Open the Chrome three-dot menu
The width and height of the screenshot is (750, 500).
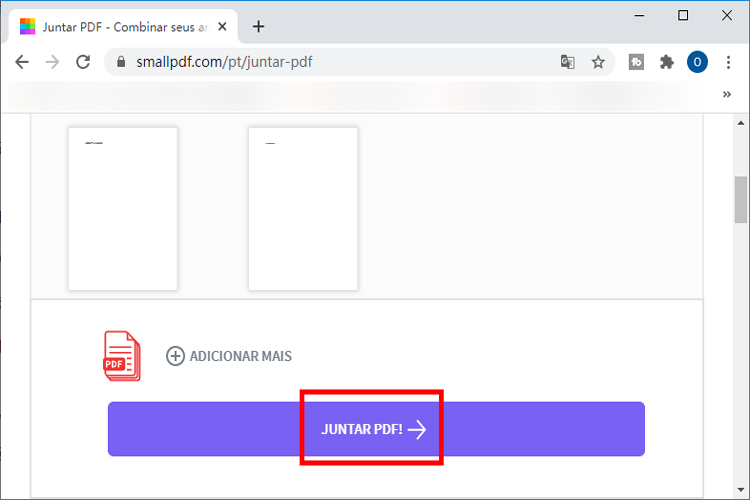[728, 62]
